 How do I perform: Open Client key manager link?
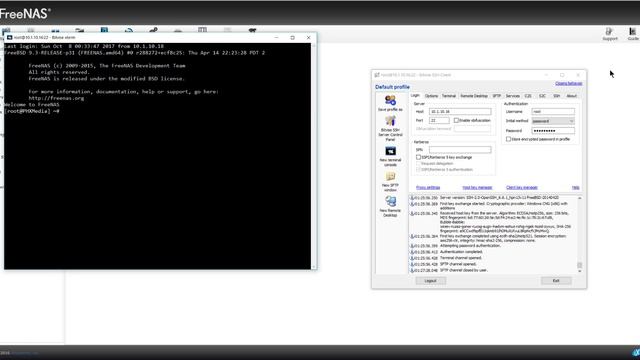(x=522, y=187)
